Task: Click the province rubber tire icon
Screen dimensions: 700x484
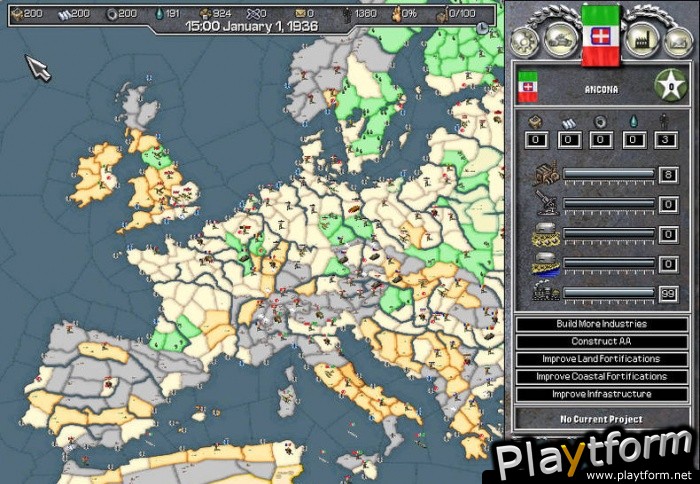Action: (600, 122)
